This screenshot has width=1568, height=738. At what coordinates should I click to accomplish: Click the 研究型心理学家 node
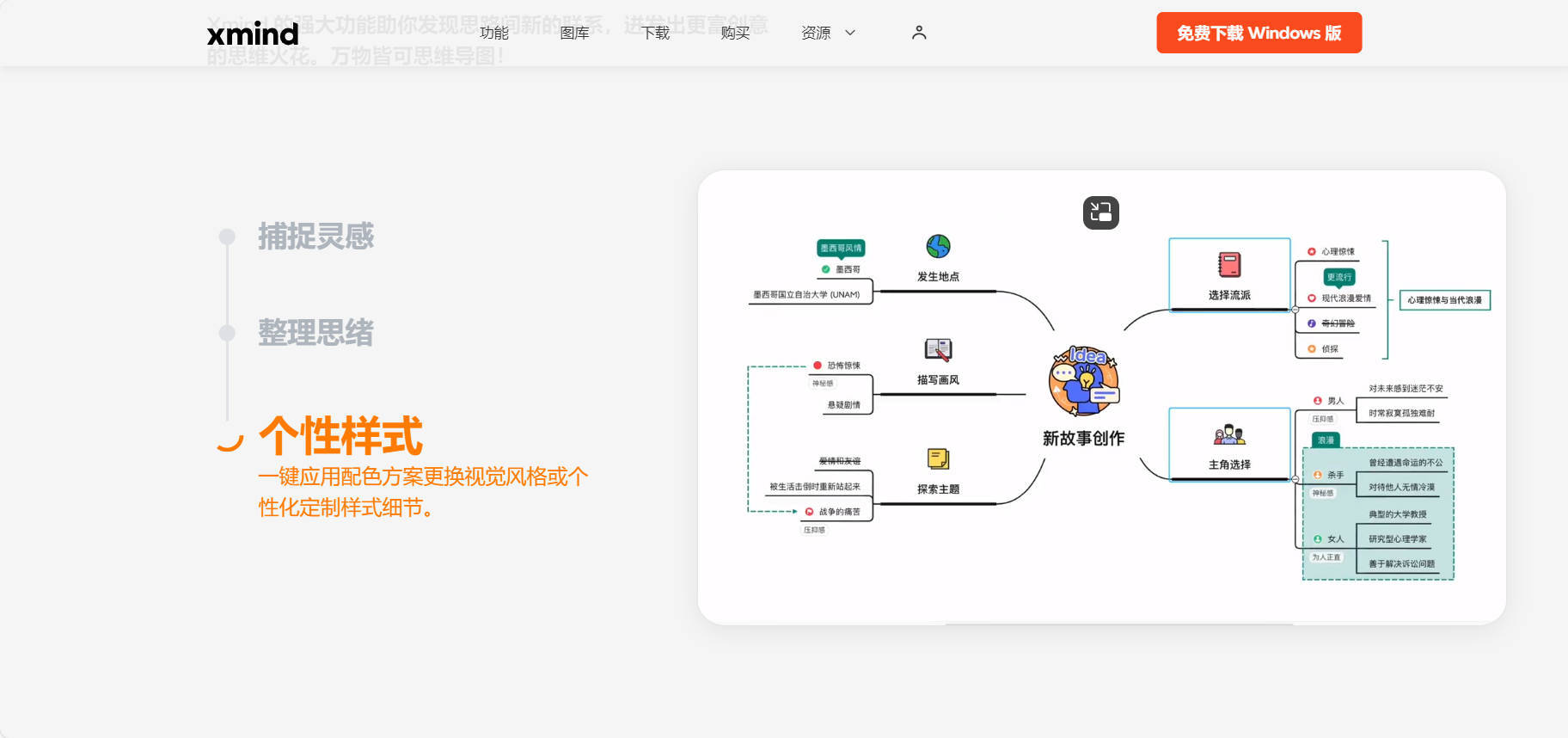[1398, 539]
